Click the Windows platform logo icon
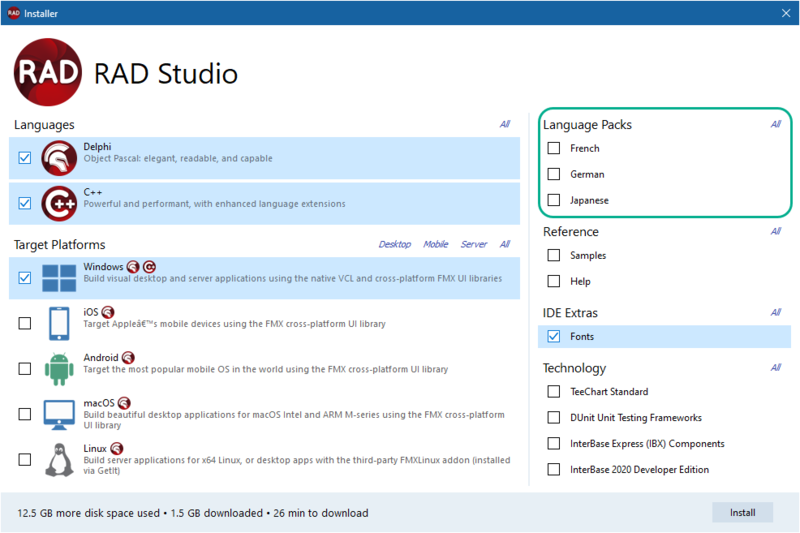Screen dimensions: 800x533 point(59,278)
